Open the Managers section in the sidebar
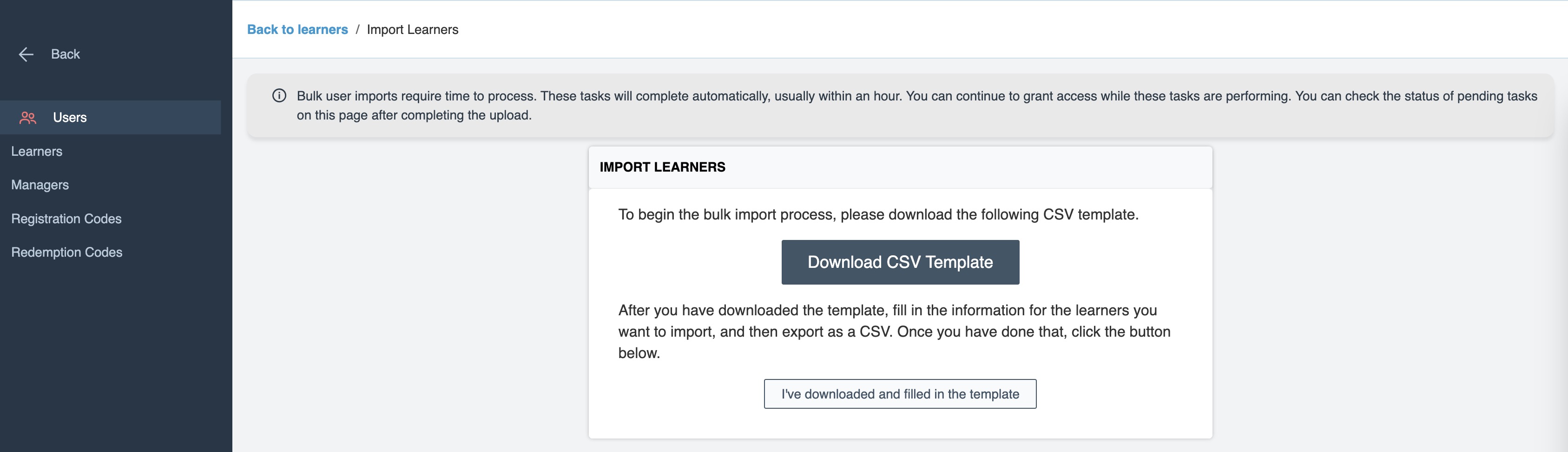The image size is (1568, 452). (x=40, y=185)
